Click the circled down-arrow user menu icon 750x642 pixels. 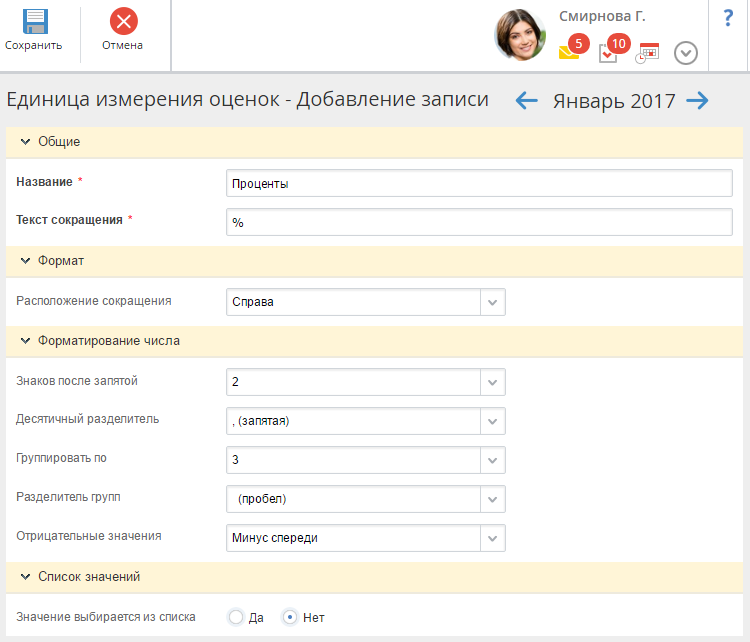click(x=686, y=53)
